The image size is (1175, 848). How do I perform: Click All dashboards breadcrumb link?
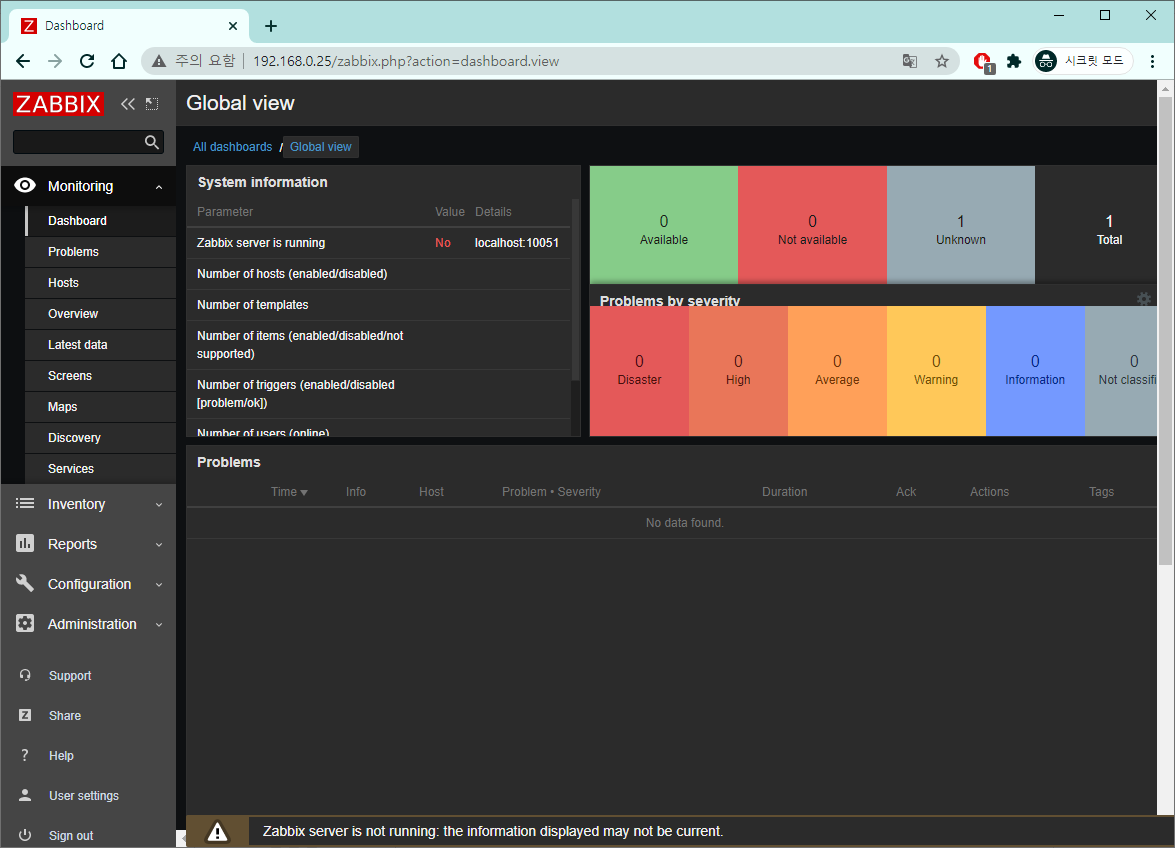(232, 147)
